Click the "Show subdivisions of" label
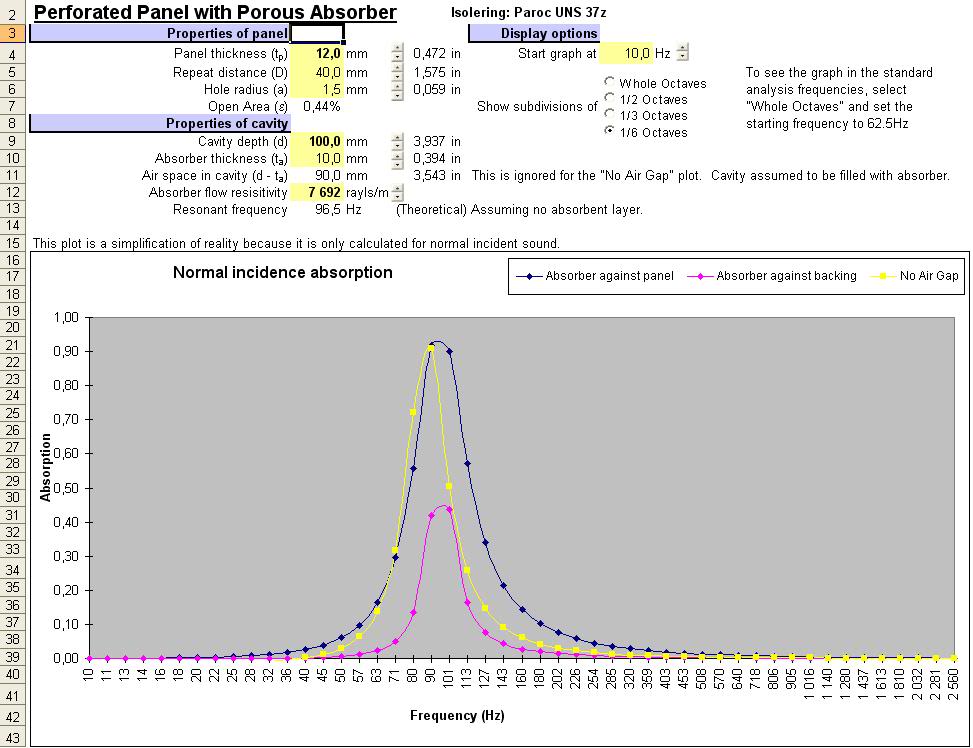 537,107
